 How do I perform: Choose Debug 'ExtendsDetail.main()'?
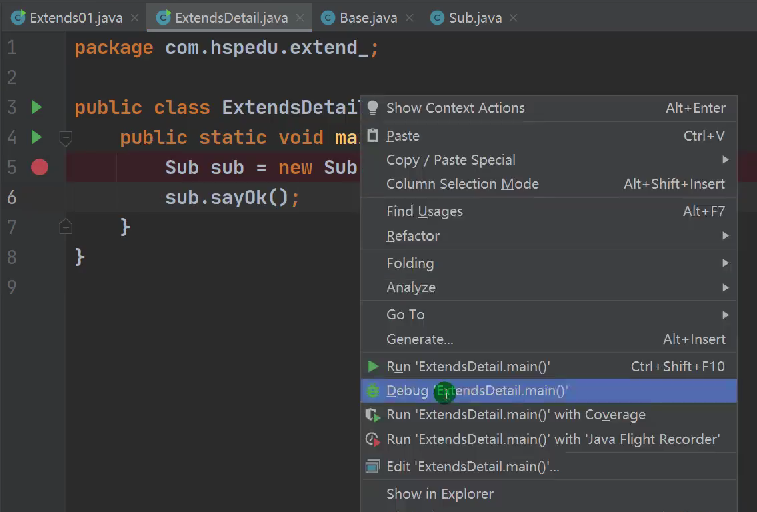(x=549, y=391)
